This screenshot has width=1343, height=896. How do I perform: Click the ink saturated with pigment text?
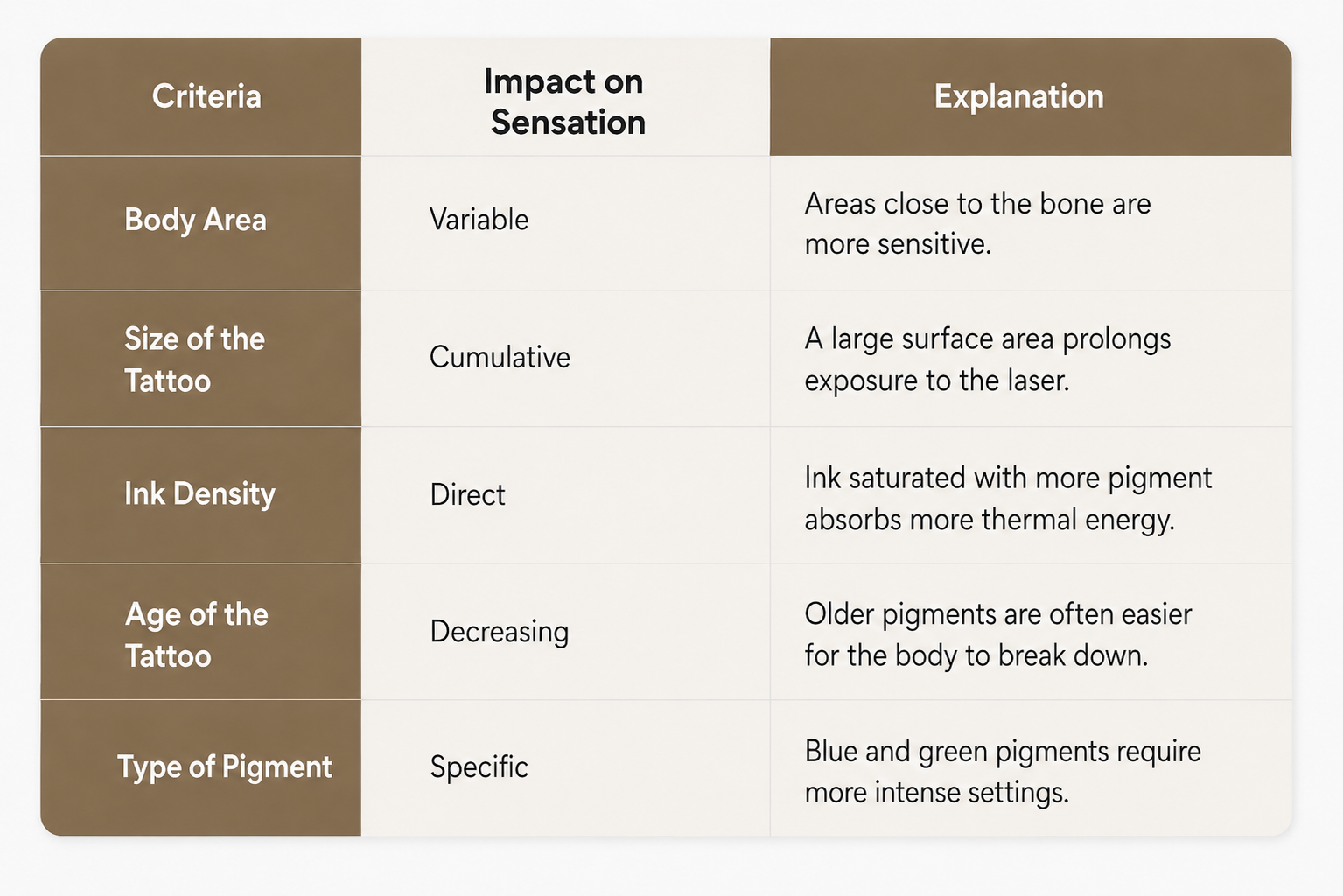click(1008, 498)
